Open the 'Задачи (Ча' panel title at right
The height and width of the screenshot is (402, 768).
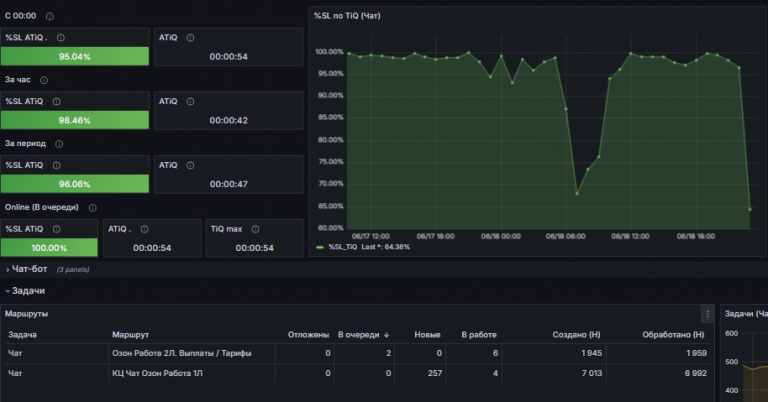[x=745, y=314]
